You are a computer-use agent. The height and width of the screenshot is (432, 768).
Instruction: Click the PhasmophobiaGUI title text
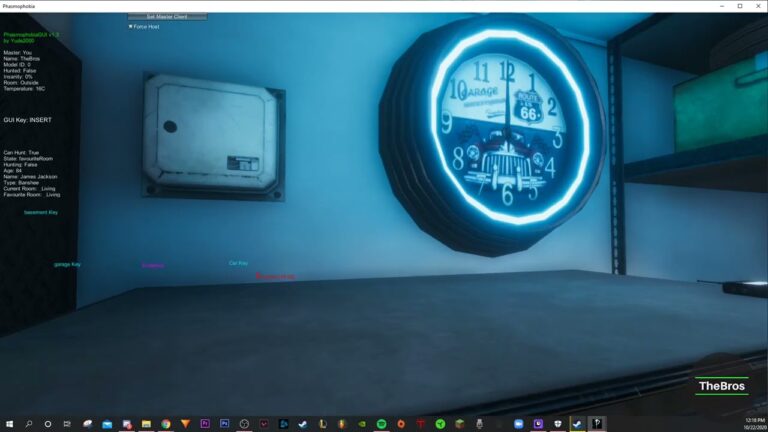(x=31, y=35)
